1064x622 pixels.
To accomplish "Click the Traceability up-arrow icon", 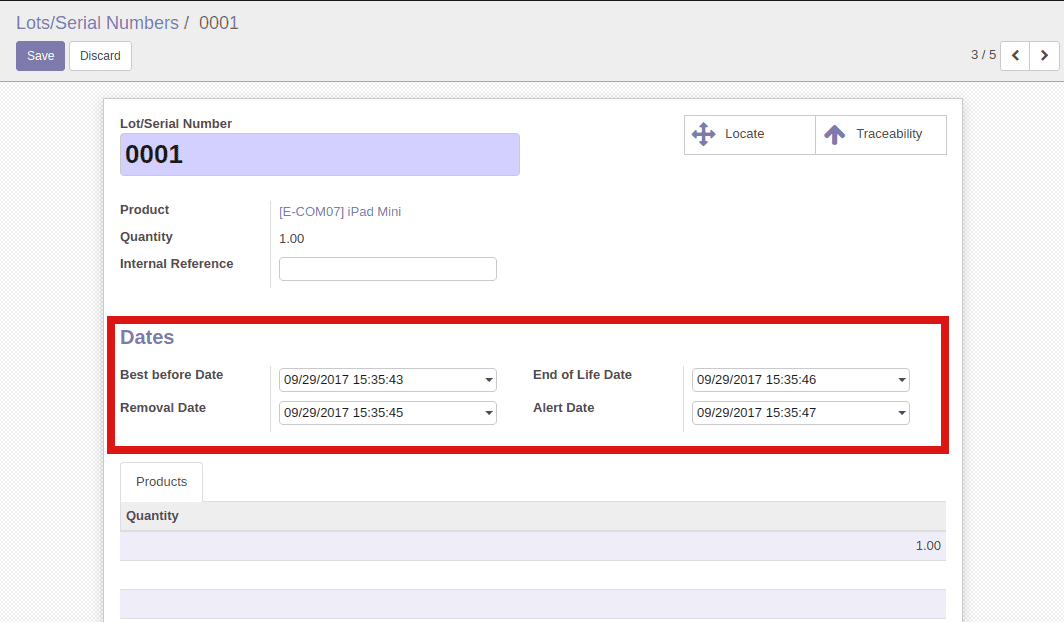I will tap(835, 134).
